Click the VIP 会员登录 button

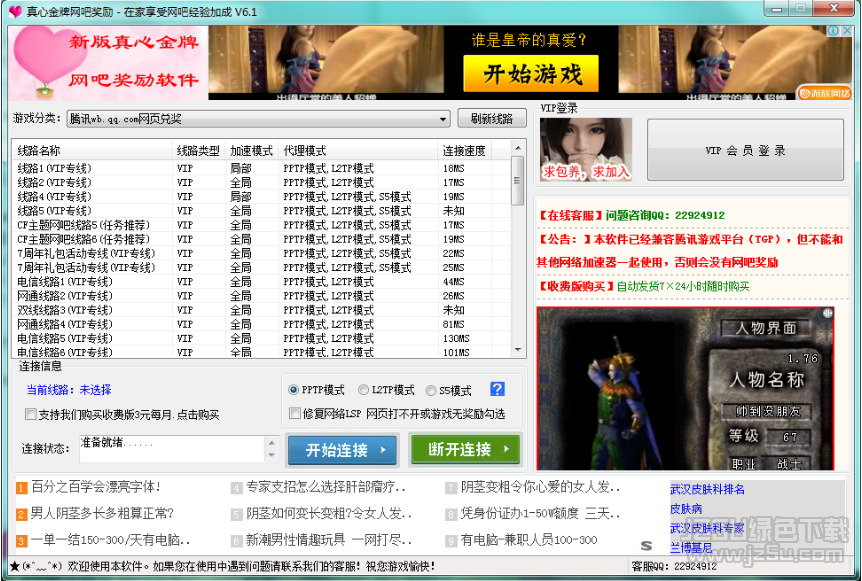tap(745, 150)
